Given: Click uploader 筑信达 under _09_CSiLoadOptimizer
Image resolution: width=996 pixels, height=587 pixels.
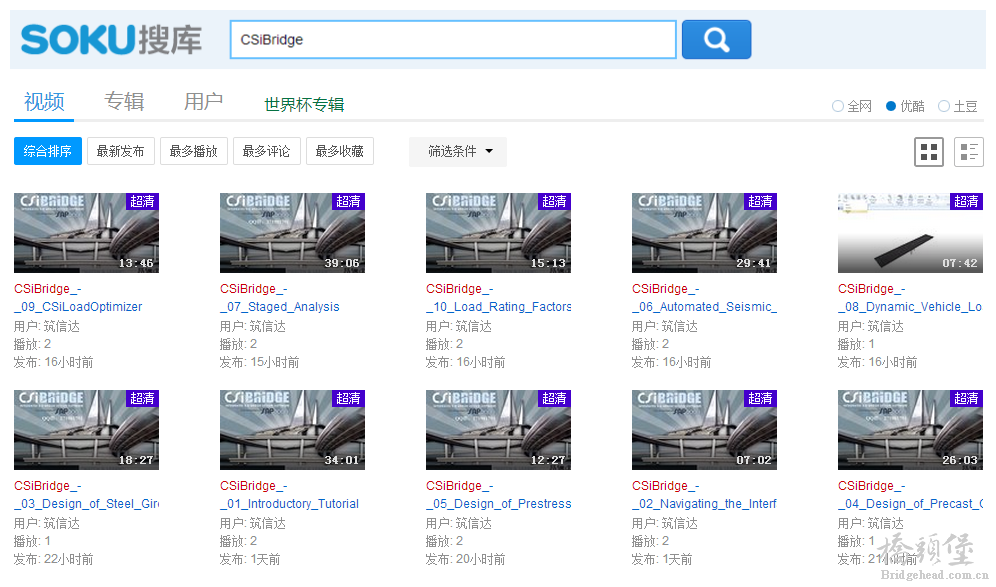Looking at the screenshot, I should click(62, 327).
